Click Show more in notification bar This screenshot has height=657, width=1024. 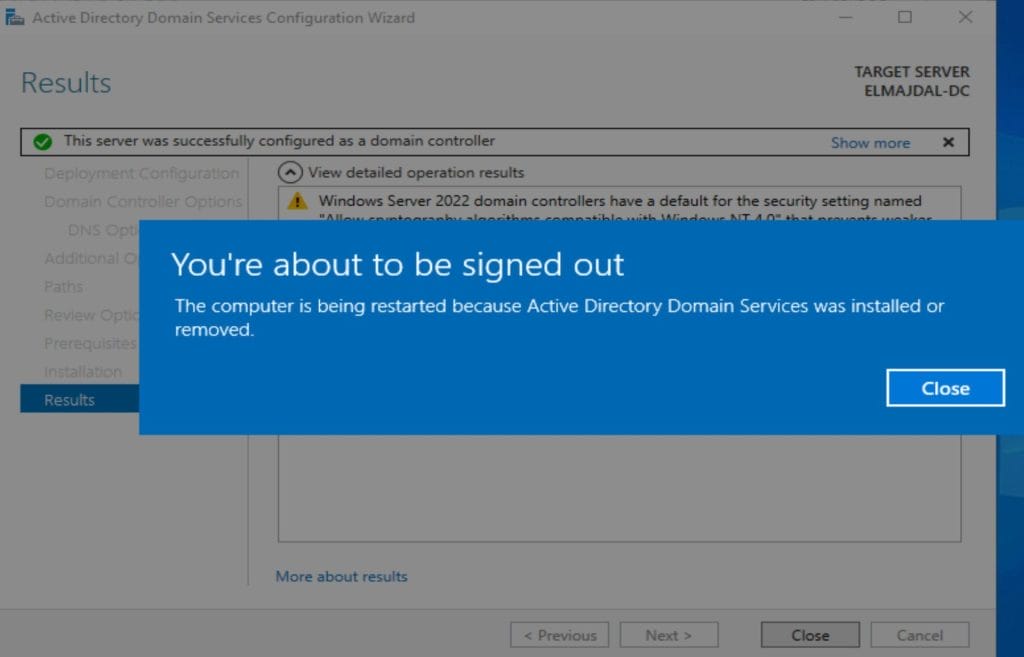(870, 143)
